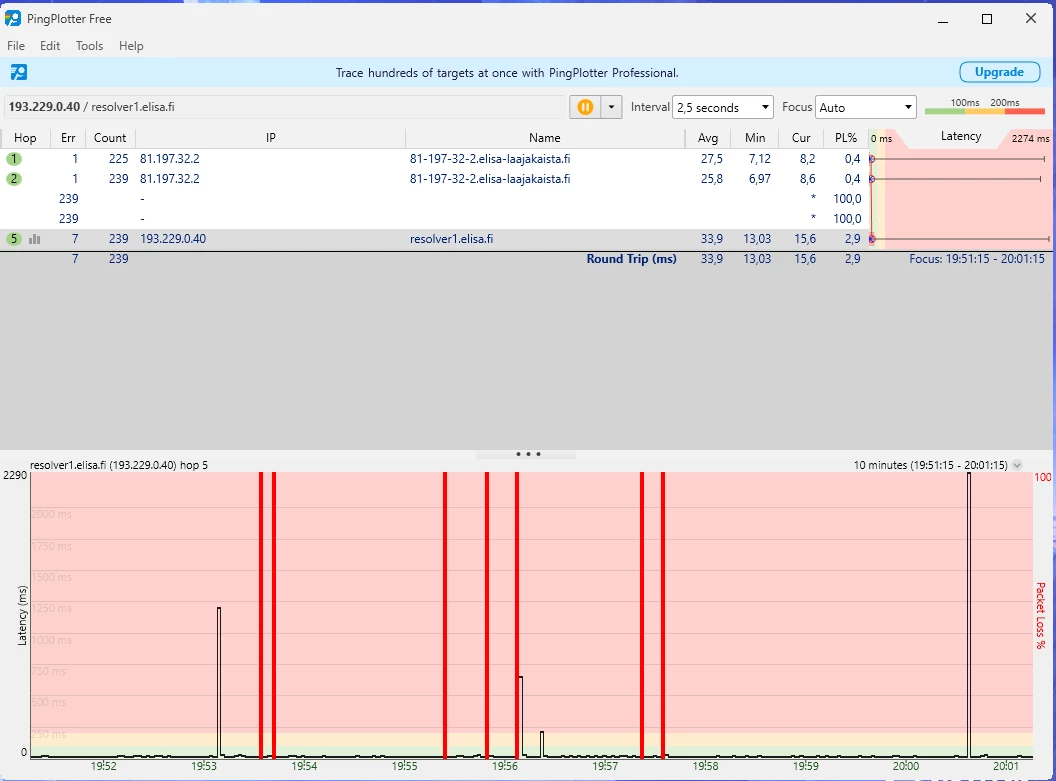The height and width of the screenshot is (781, 1056).
Task: Click the PingPlotter logo in the promo banner
Action: click(19, 72)
